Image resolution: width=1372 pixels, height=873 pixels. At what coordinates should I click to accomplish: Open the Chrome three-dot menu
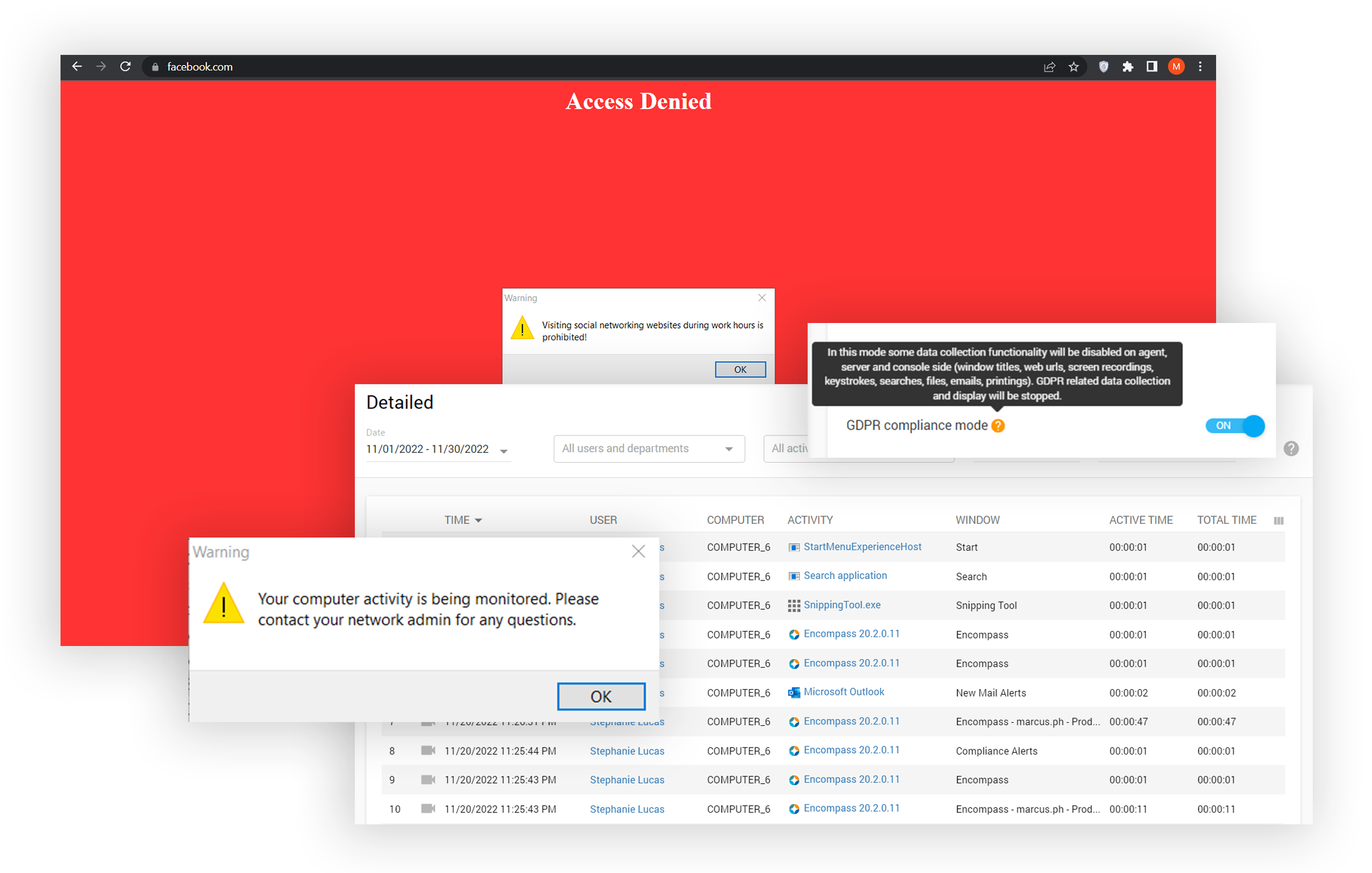pos(1200,67)
